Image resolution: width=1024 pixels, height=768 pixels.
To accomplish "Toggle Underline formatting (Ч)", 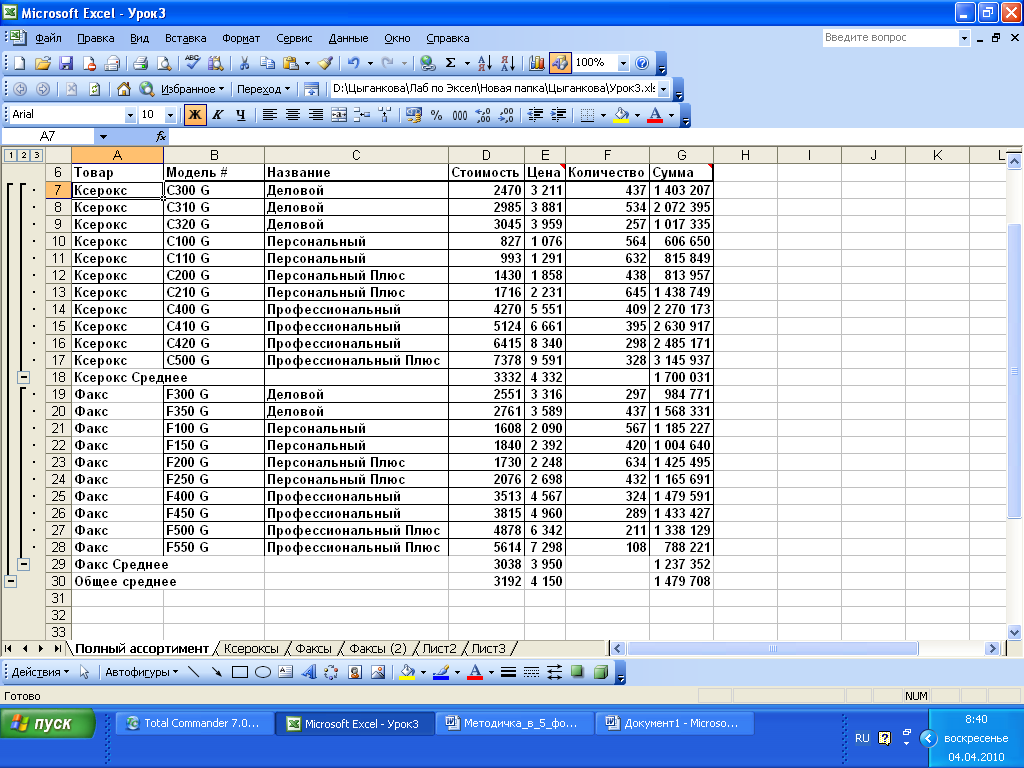I will [240, 116].
